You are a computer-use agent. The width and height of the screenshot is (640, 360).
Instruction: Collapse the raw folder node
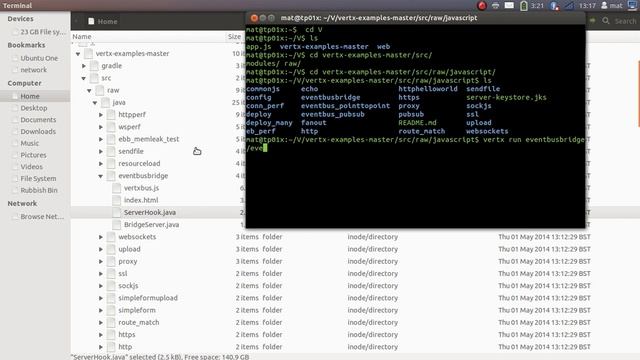click(89, 90)
